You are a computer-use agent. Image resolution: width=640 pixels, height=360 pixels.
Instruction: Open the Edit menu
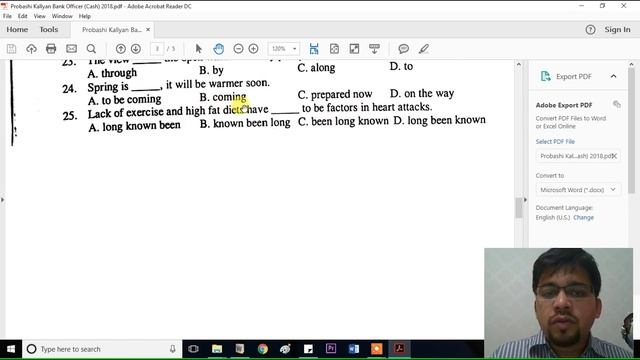22,16
